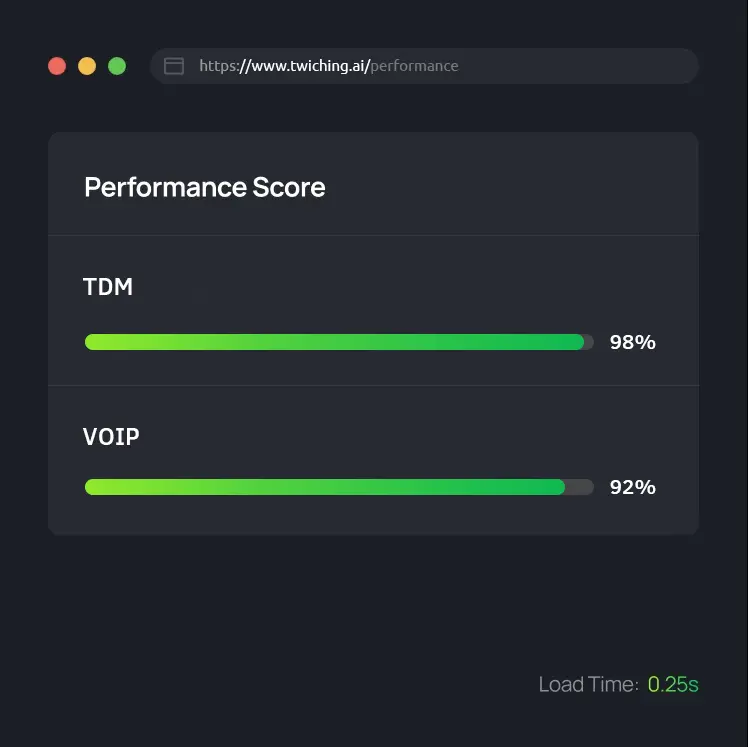Click the yellow minimize window dot

click(87, 66)
